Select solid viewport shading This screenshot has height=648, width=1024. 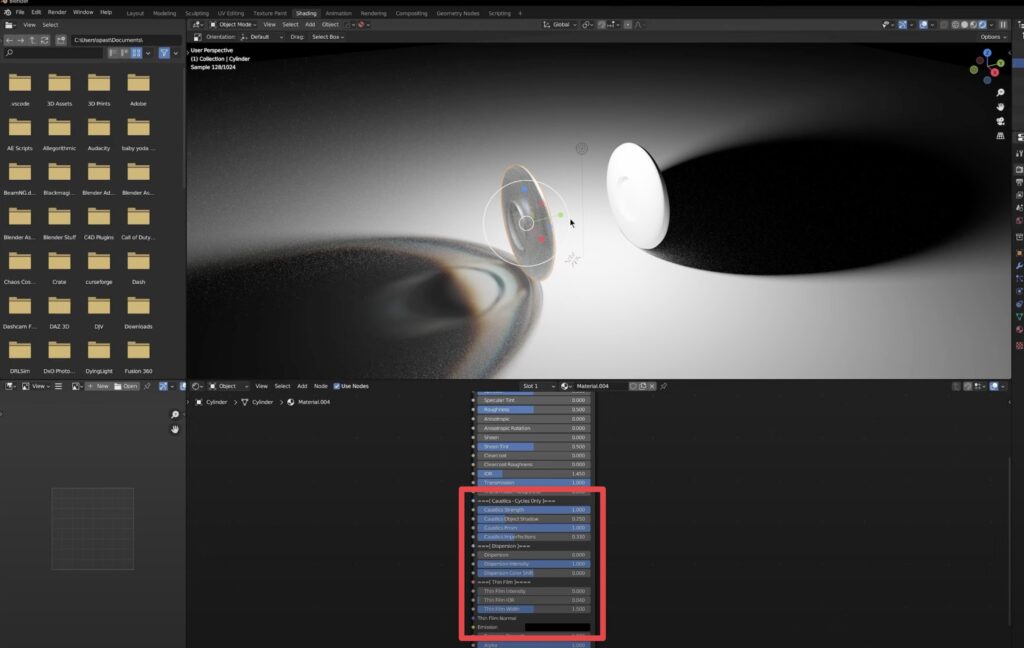coord(965,25)
